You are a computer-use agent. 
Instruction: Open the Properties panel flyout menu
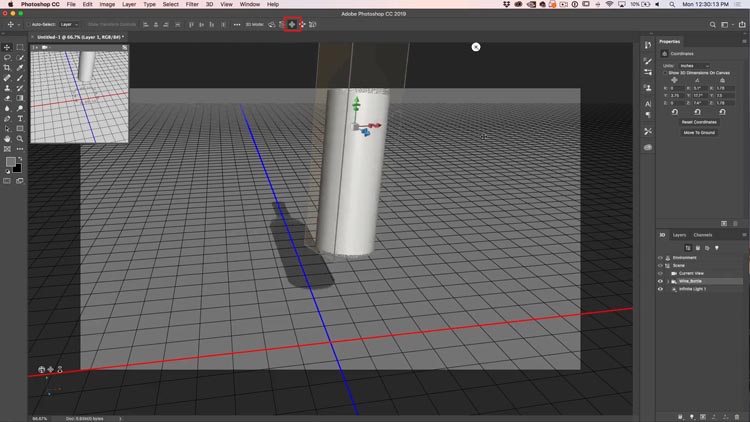(744, 42)
